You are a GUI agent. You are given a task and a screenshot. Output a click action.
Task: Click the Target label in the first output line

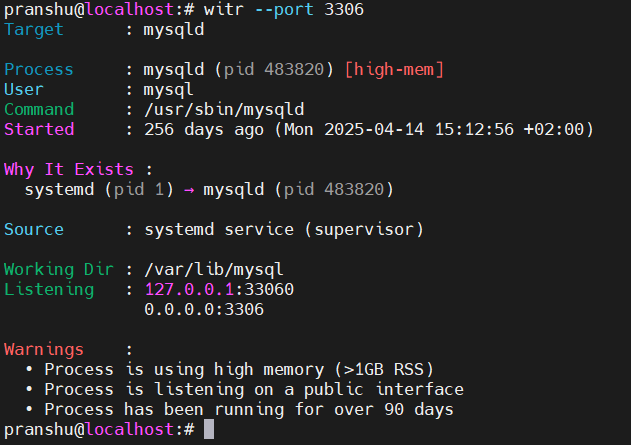pyautogui.click(x=33, y=29)
